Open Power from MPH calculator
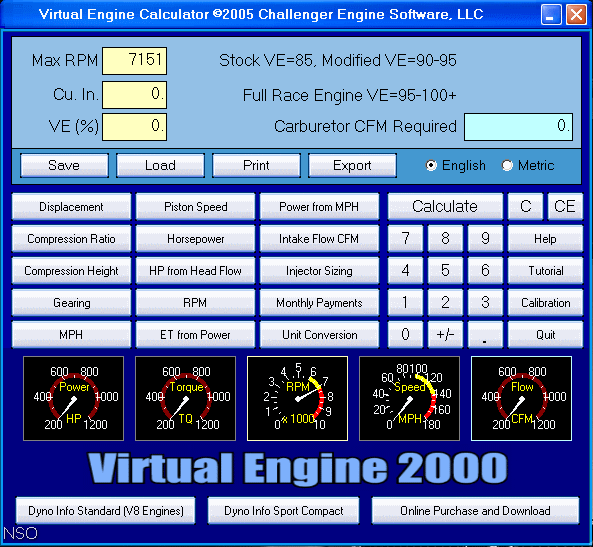 click(320, 207)
